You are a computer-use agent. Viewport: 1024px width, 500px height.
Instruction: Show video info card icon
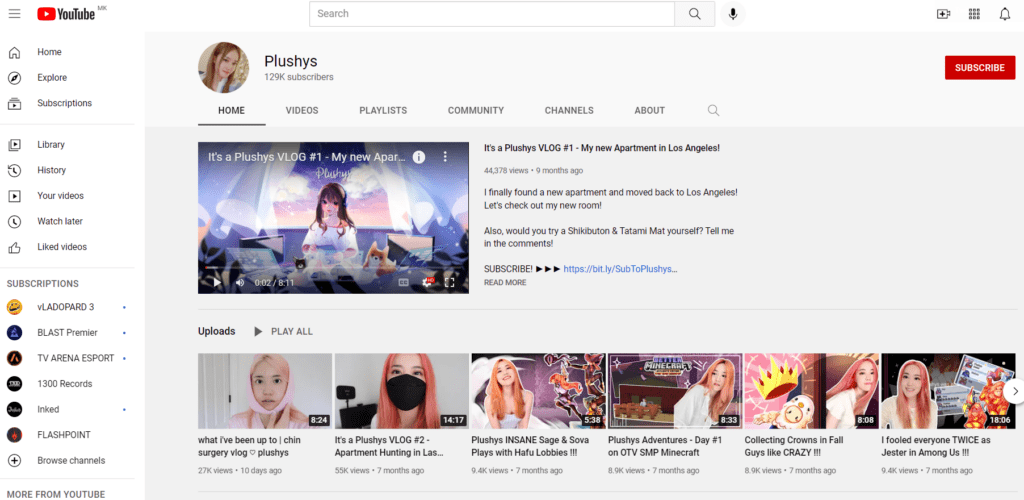click(x=419, y=157)
